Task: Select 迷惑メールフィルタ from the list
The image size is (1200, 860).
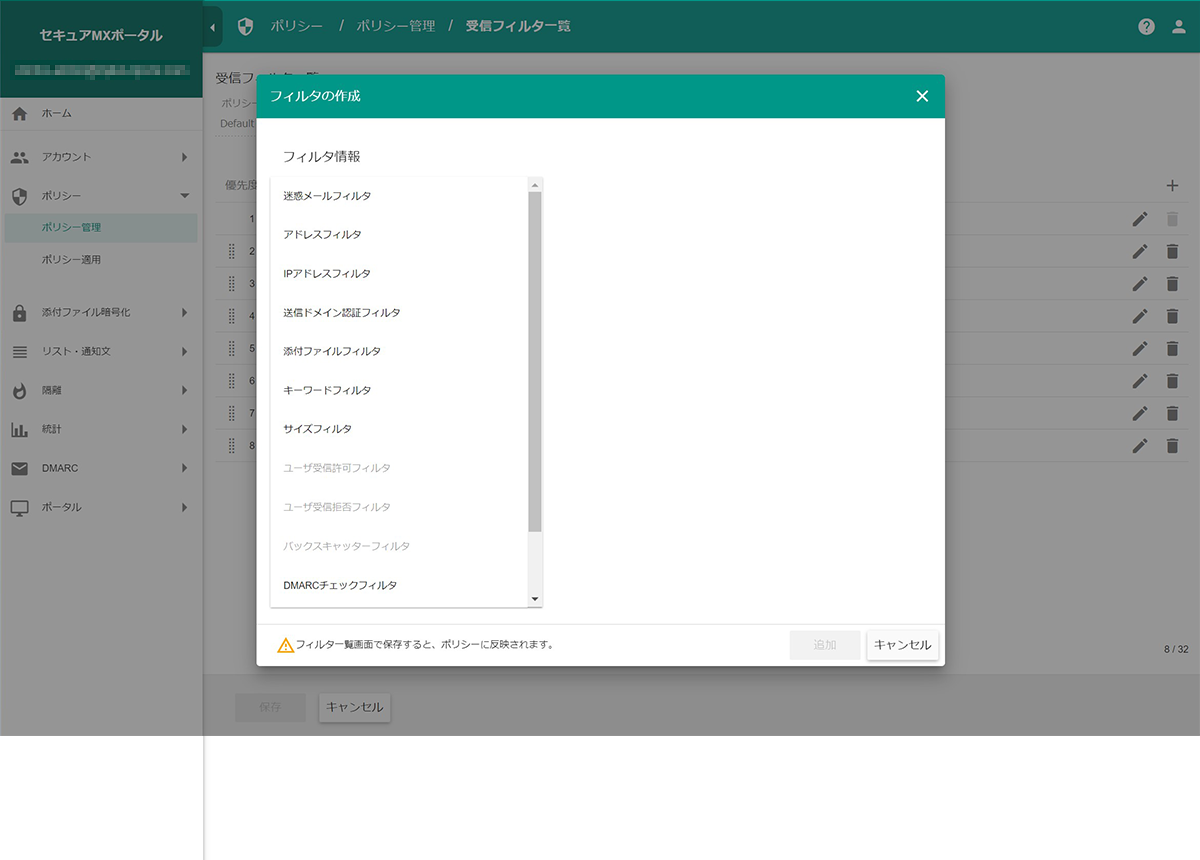Action: (327, 196)
